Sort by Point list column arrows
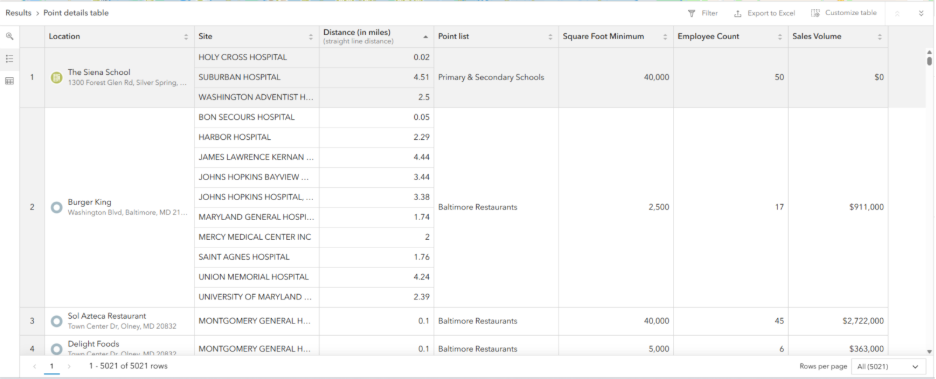936x379 pixels. [550, 37]
